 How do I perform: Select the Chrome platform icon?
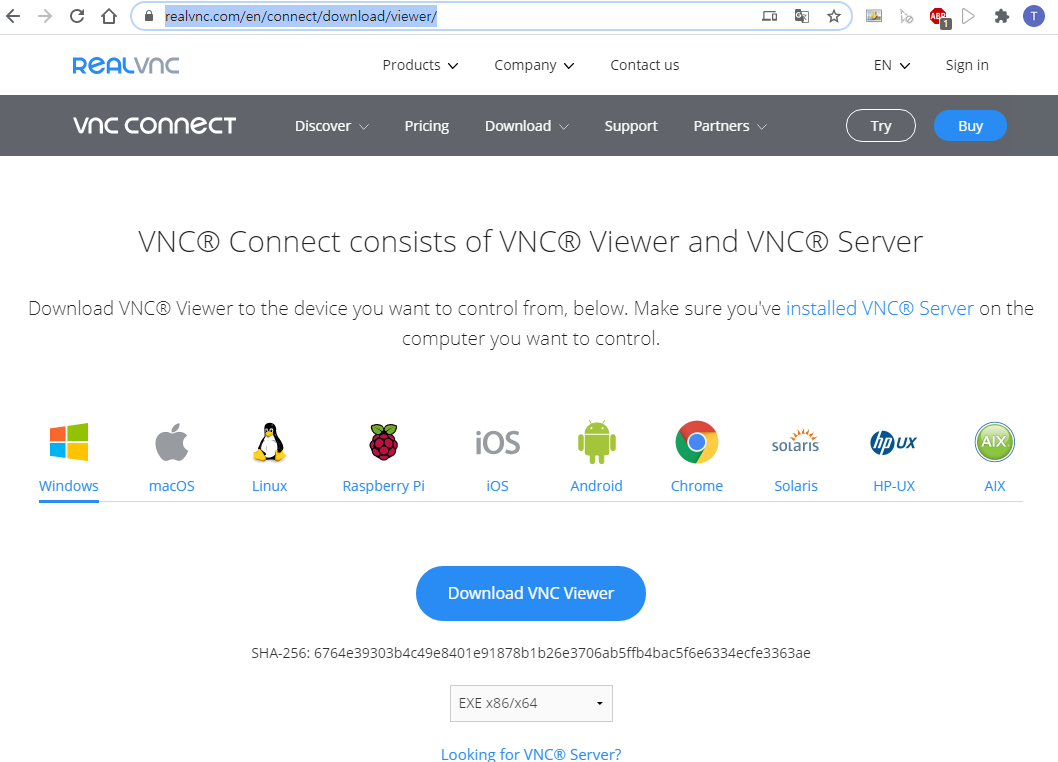pos(697,442)
